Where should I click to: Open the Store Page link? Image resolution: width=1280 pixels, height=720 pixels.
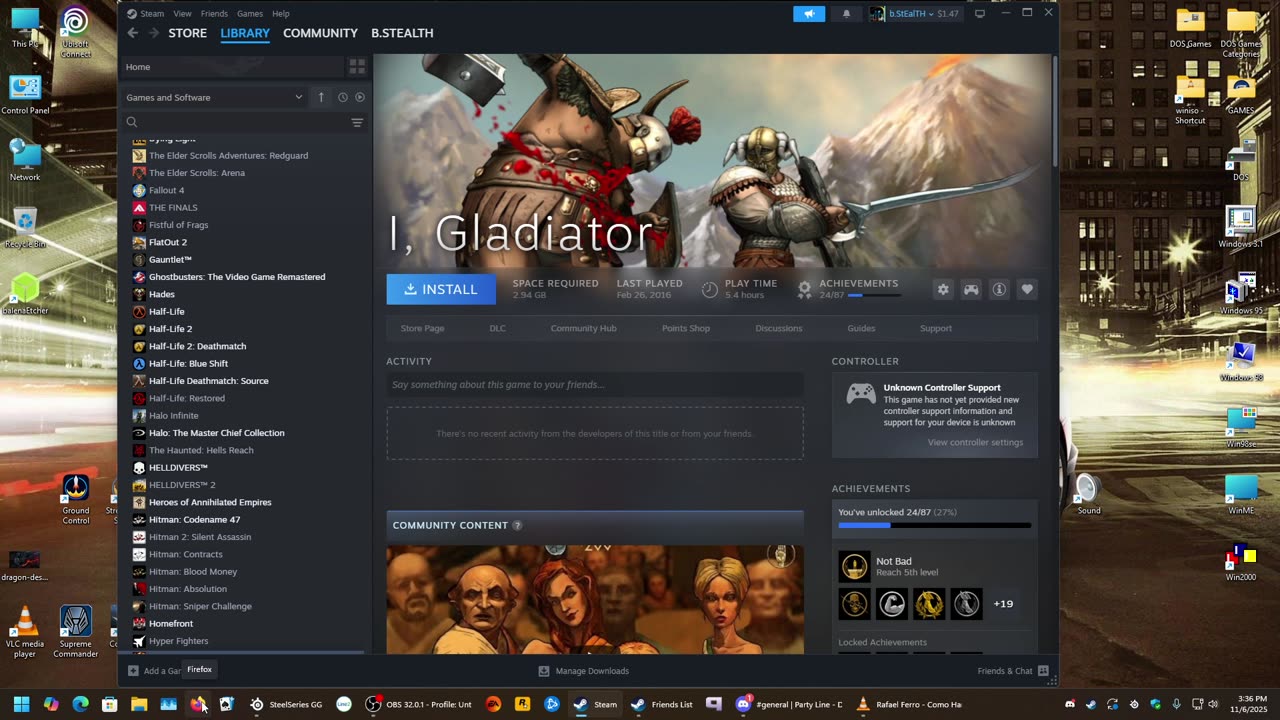point(422,328)
